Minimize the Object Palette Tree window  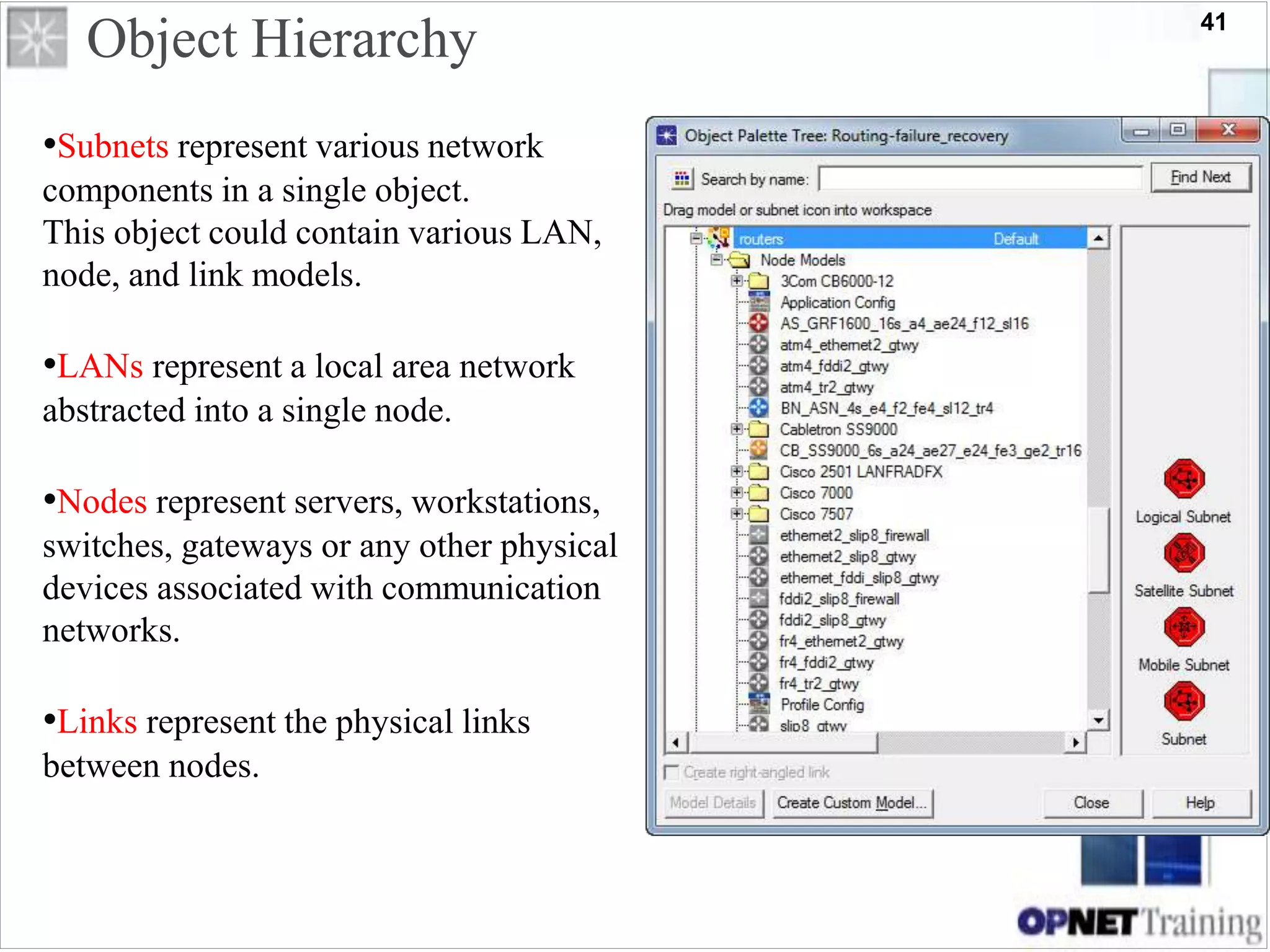tap(1142, 130)
